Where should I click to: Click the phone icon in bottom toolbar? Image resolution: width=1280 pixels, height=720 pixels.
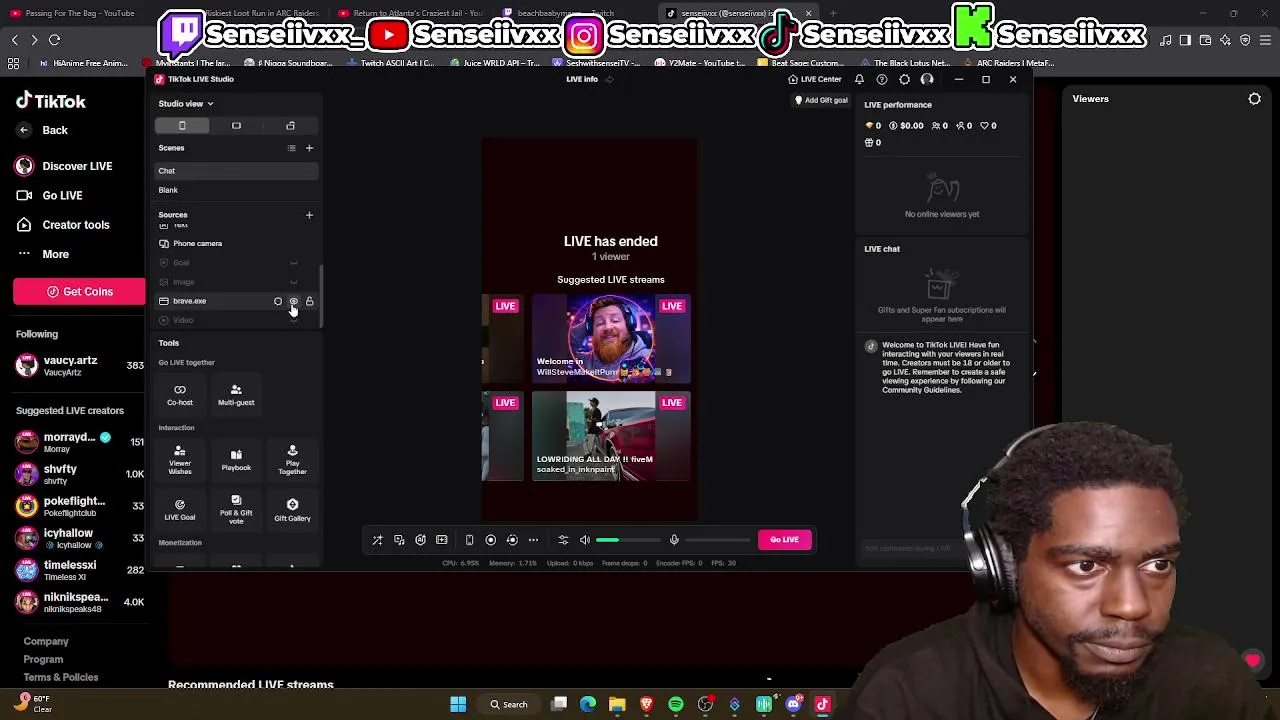pyautogui.click(x=469, y=540)
